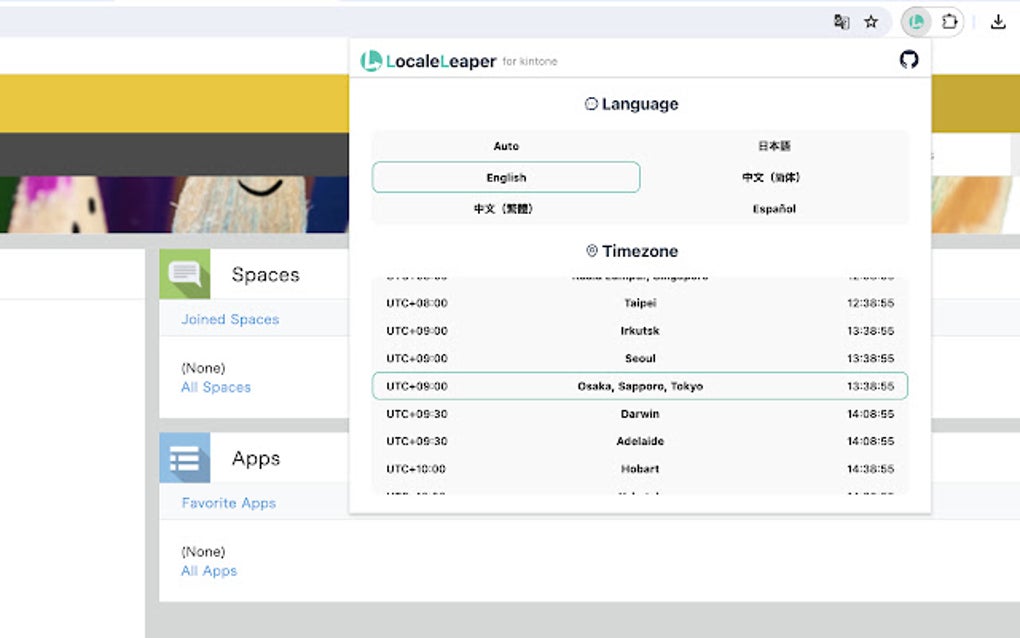Select English language option

[506, 178]
